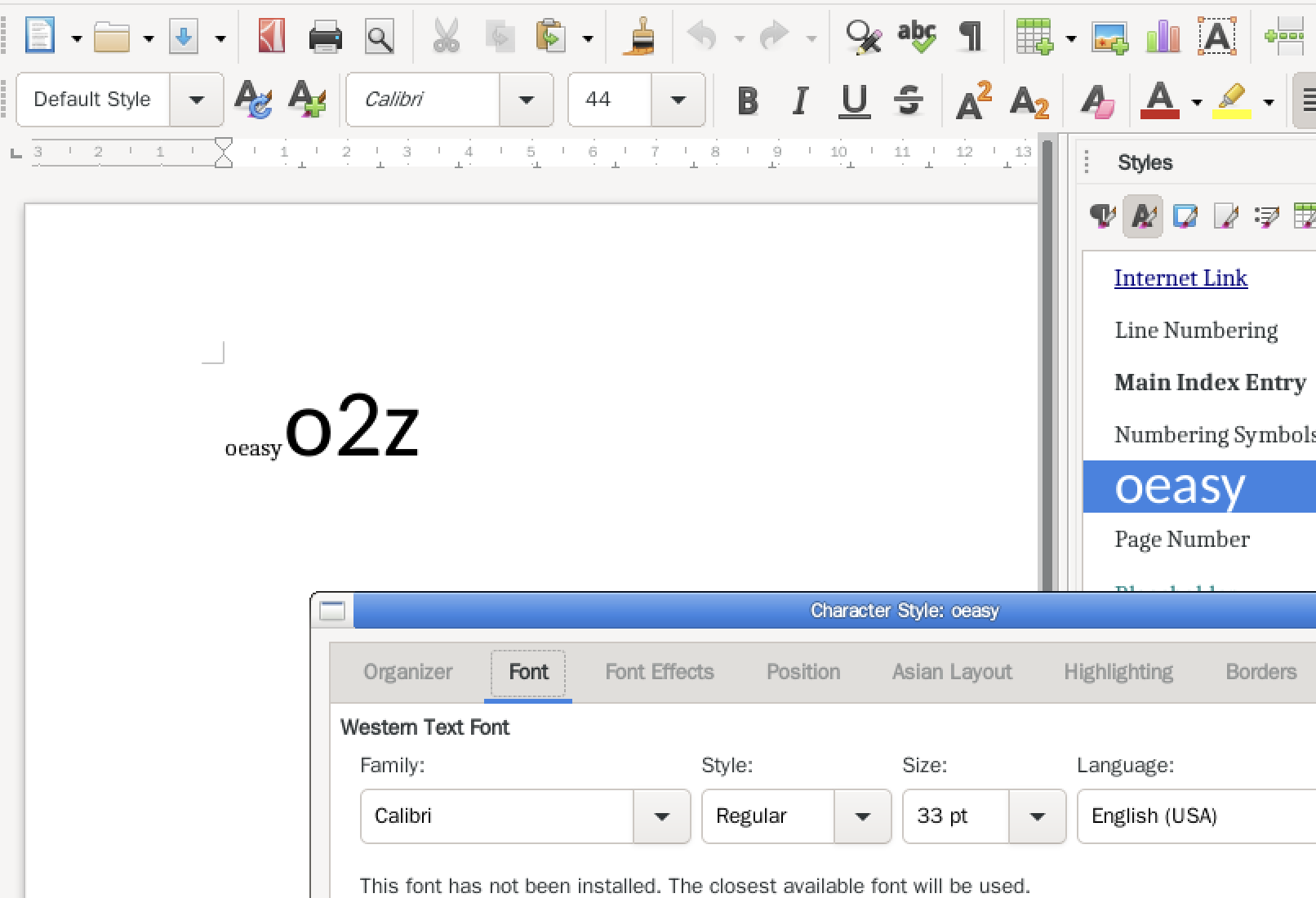This screenshot has height=898, width=1316.
Task: Open Family combo box dropdown in dialog
Action: click(662, 816)
